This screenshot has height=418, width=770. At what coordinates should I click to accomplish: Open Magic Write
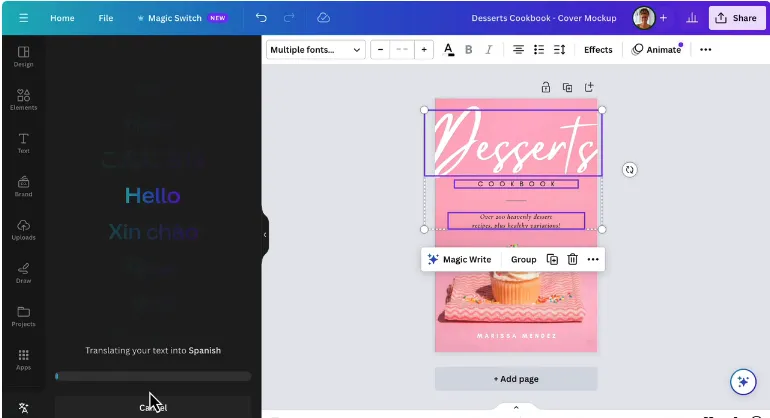(x=460, y=259)
